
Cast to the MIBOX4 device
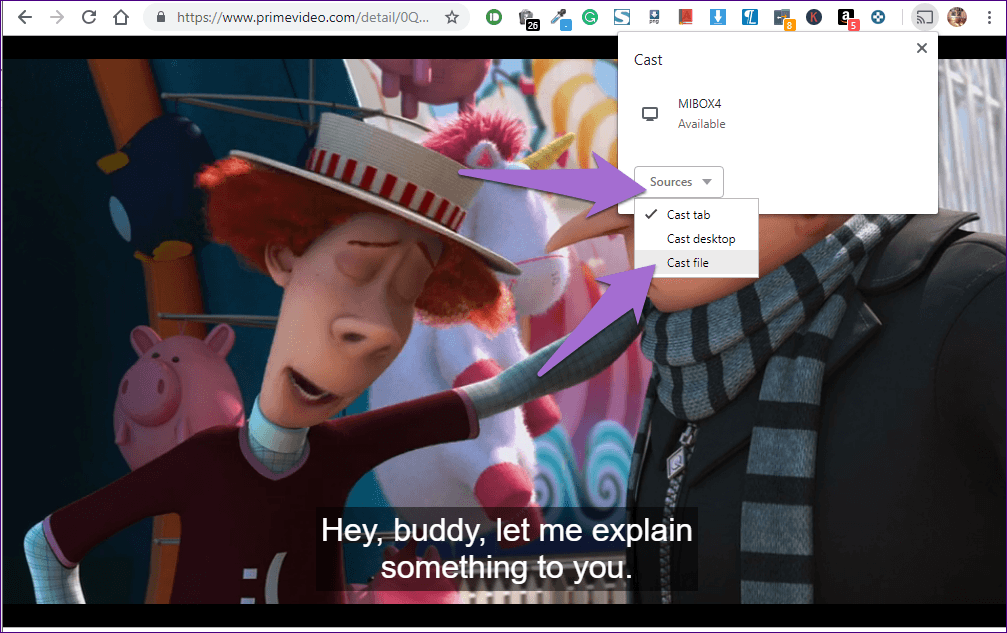(x=700, y=115)
